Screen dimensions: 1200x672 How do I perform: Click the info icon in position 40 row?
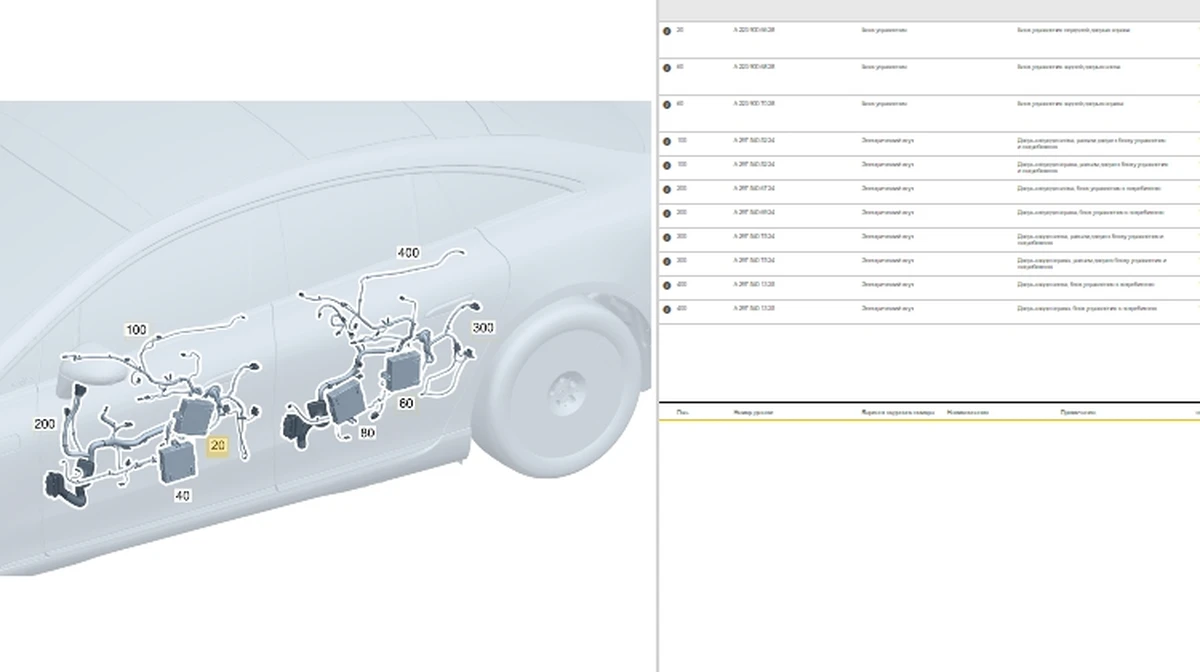pyautogui.click(x=667, y=67)
